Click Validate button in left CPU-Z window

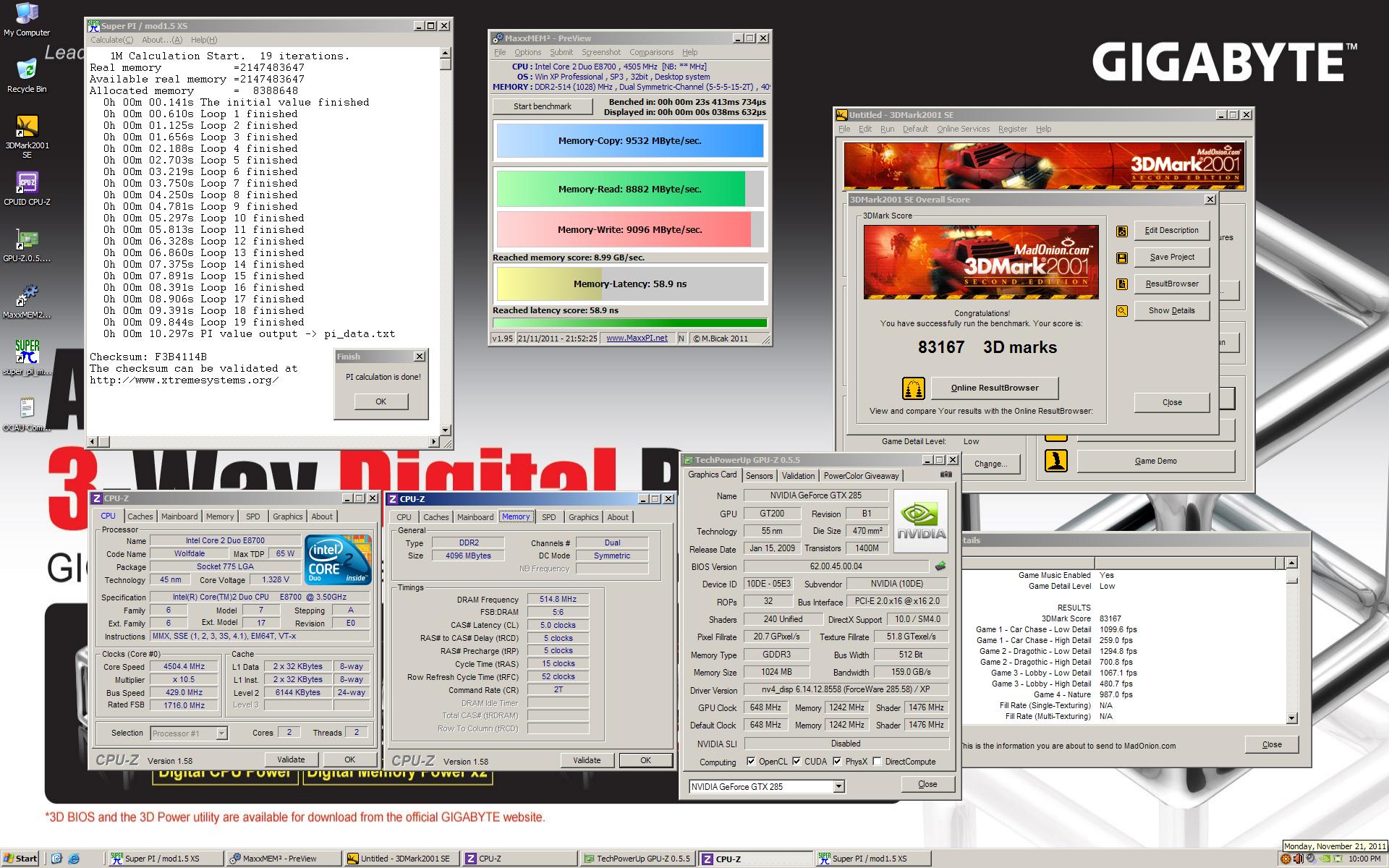tap(291, 759)
